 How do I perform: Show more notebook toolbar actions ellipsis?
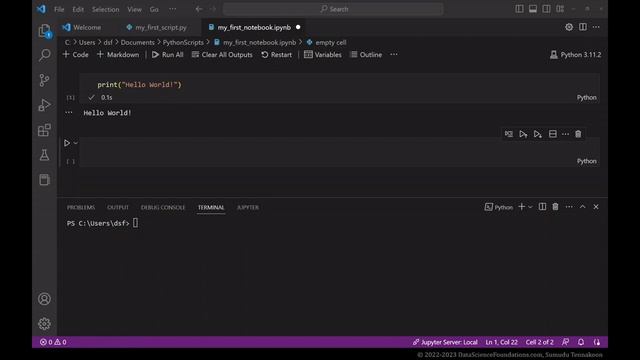[393, 55]
